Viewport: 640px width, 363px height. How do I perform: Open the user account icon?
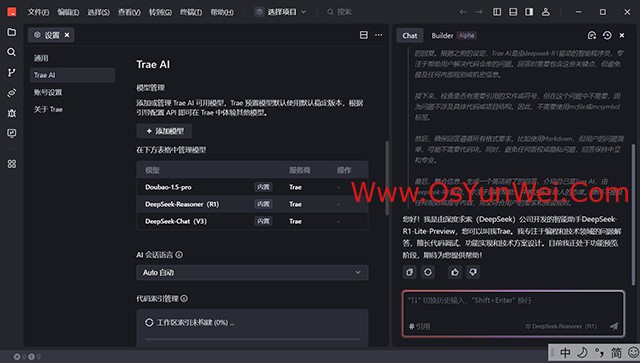click(546, 12)
